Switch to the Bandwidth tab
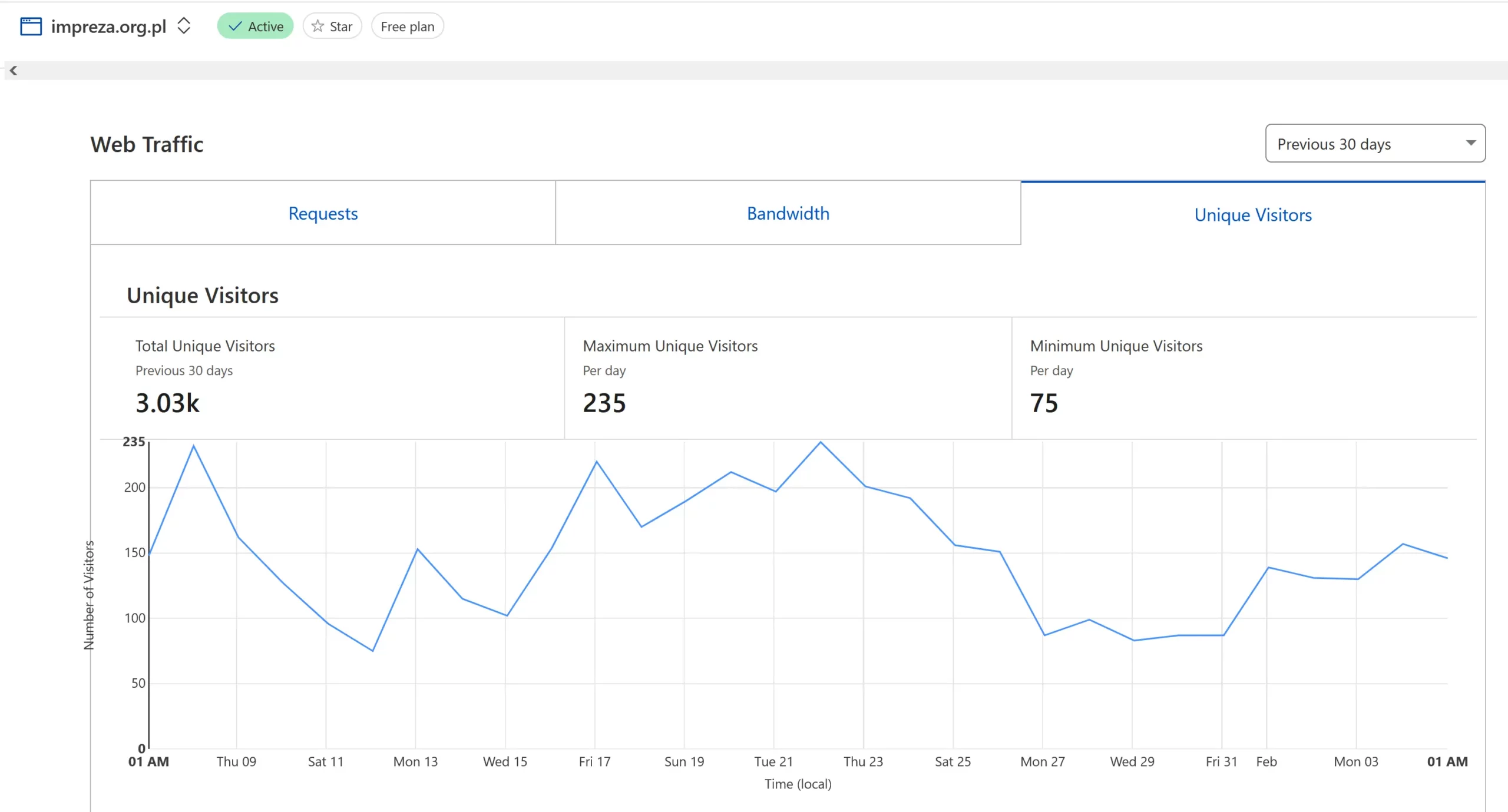Image resolution: width=1508 pixels, height=812 pixels. click(x=788, y=213)
